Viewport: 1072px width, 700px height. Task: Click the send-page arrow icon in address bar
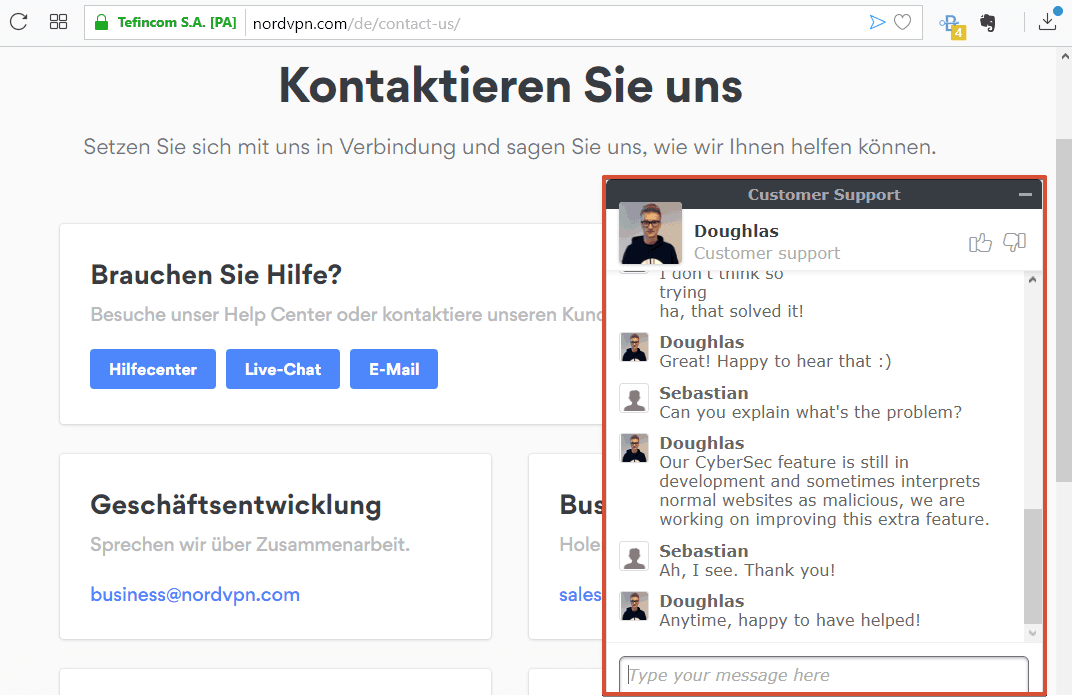click(877, 23)
